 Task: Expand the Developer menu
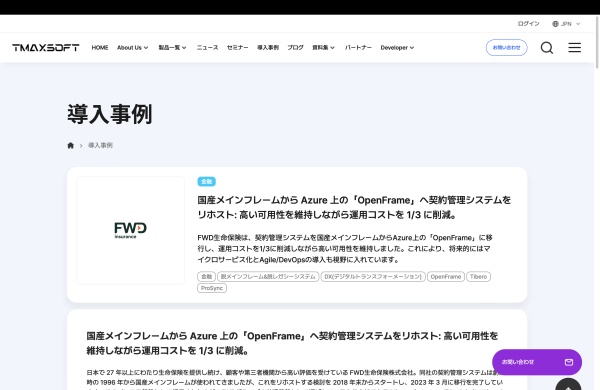tap(397, 47)
